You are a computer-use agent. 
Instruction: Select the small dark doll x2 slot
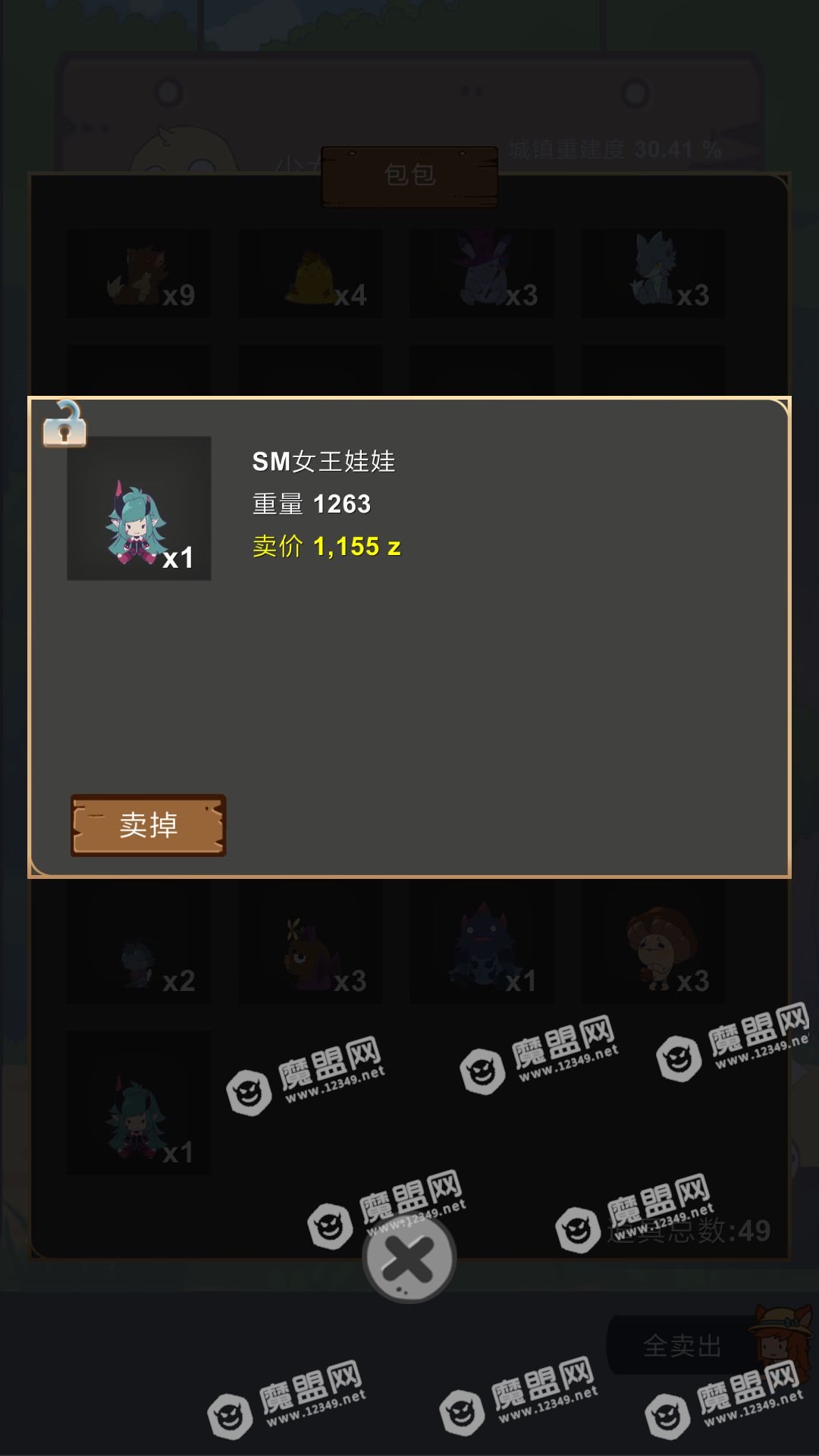coord(139,942)
